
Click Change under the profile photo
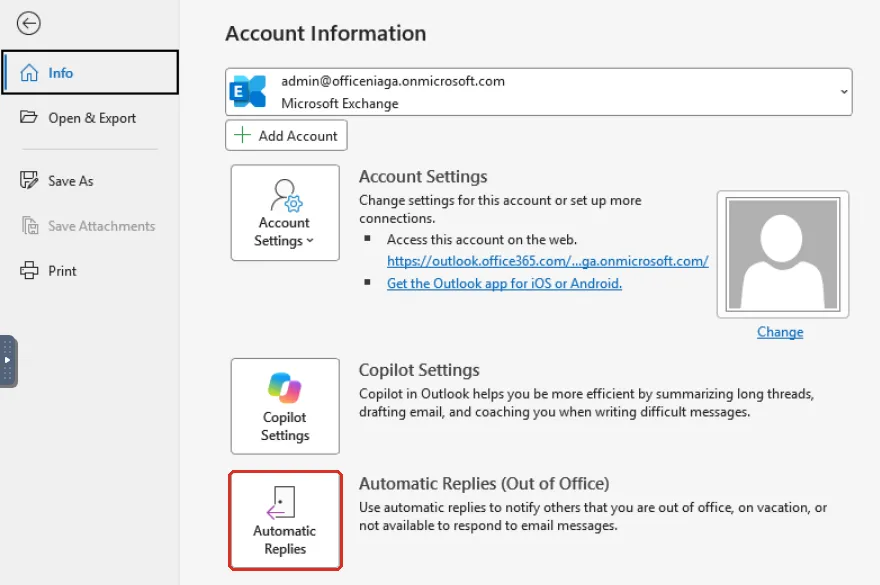[780, 332]
